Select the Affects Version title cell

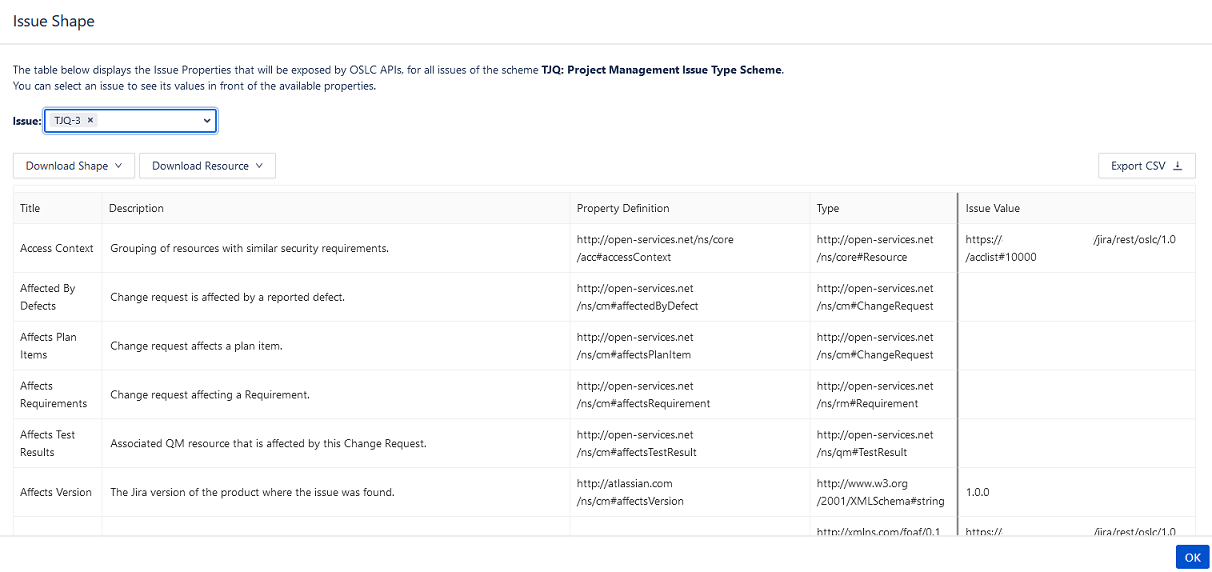click(x=57, y=492)
